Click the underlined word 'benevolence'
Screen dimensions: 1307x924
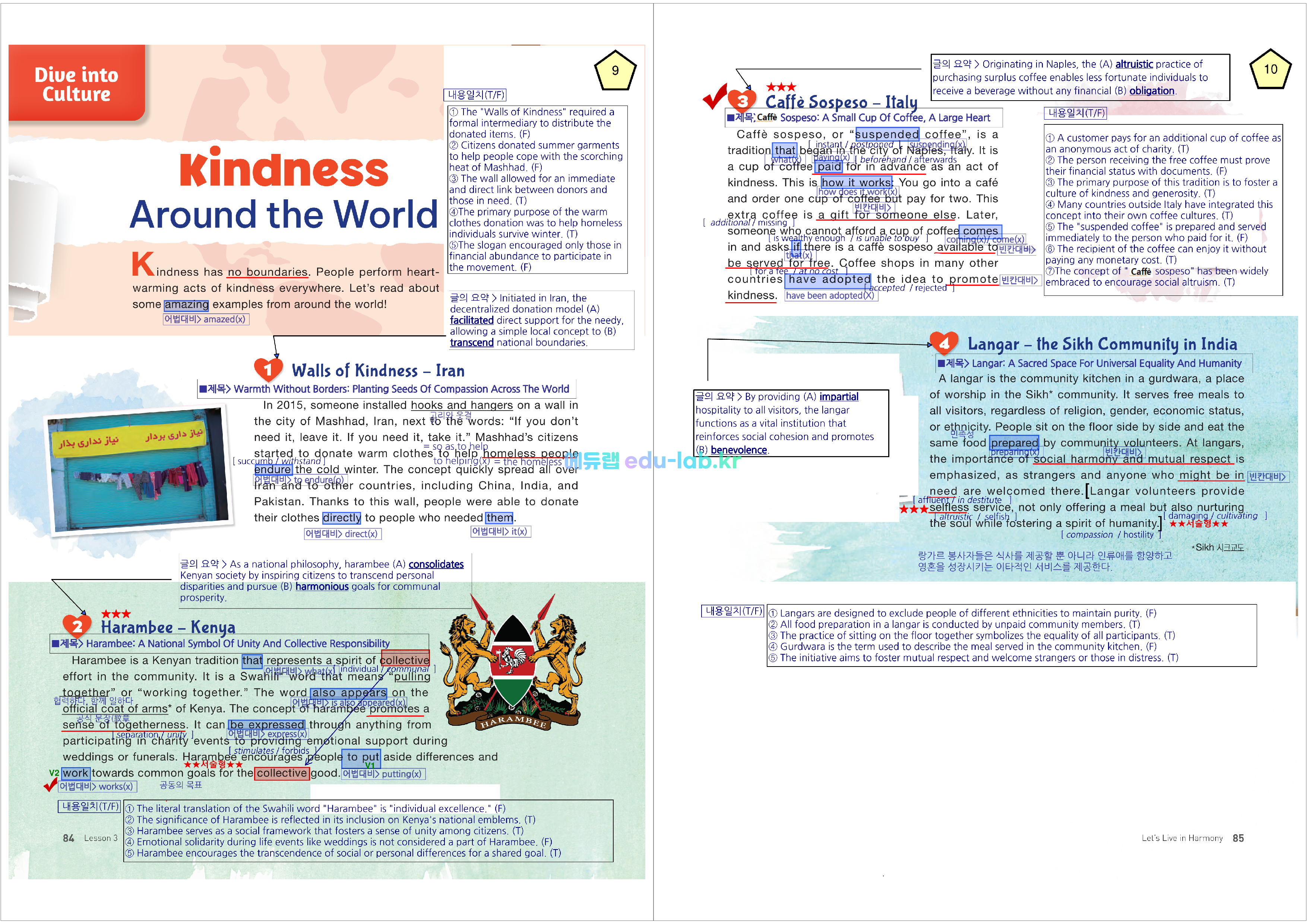pyautogui.click(x=738, y=450)
